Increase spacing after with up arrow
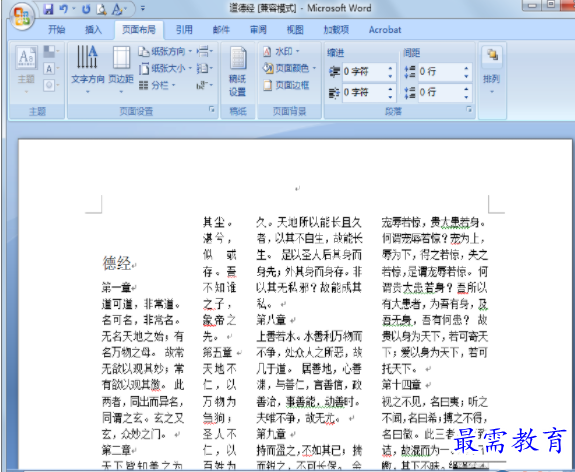 466,88
